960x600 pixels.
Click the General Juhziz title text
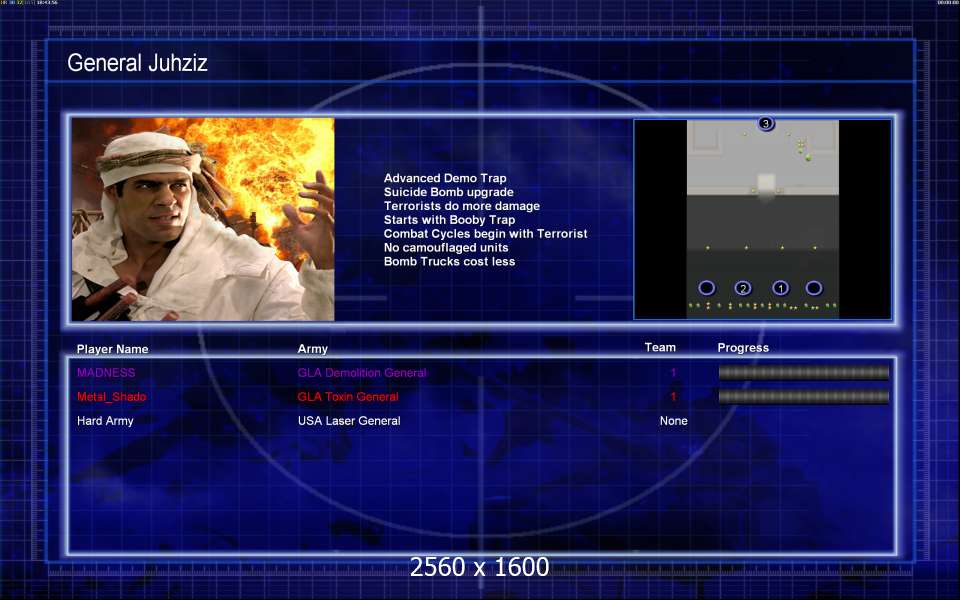coord(137,63)
